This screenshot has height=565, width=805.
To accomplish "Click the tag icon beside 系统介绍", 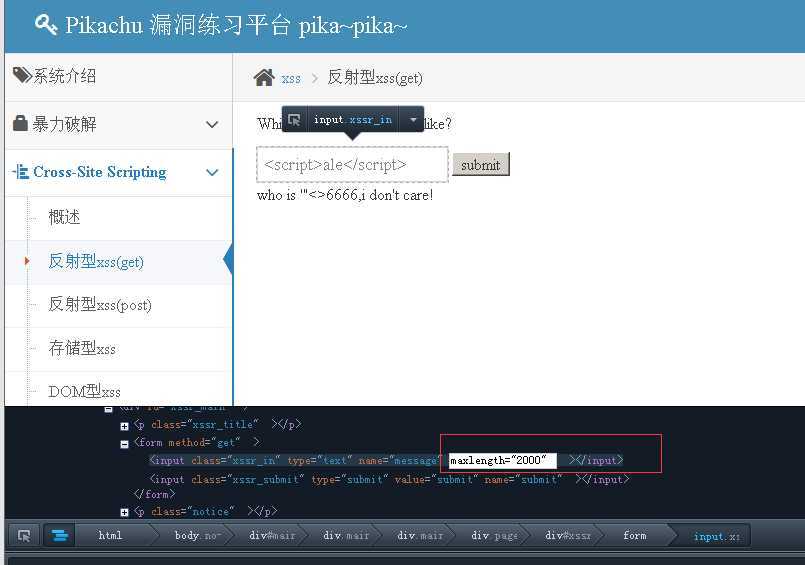I will point(22,75).
